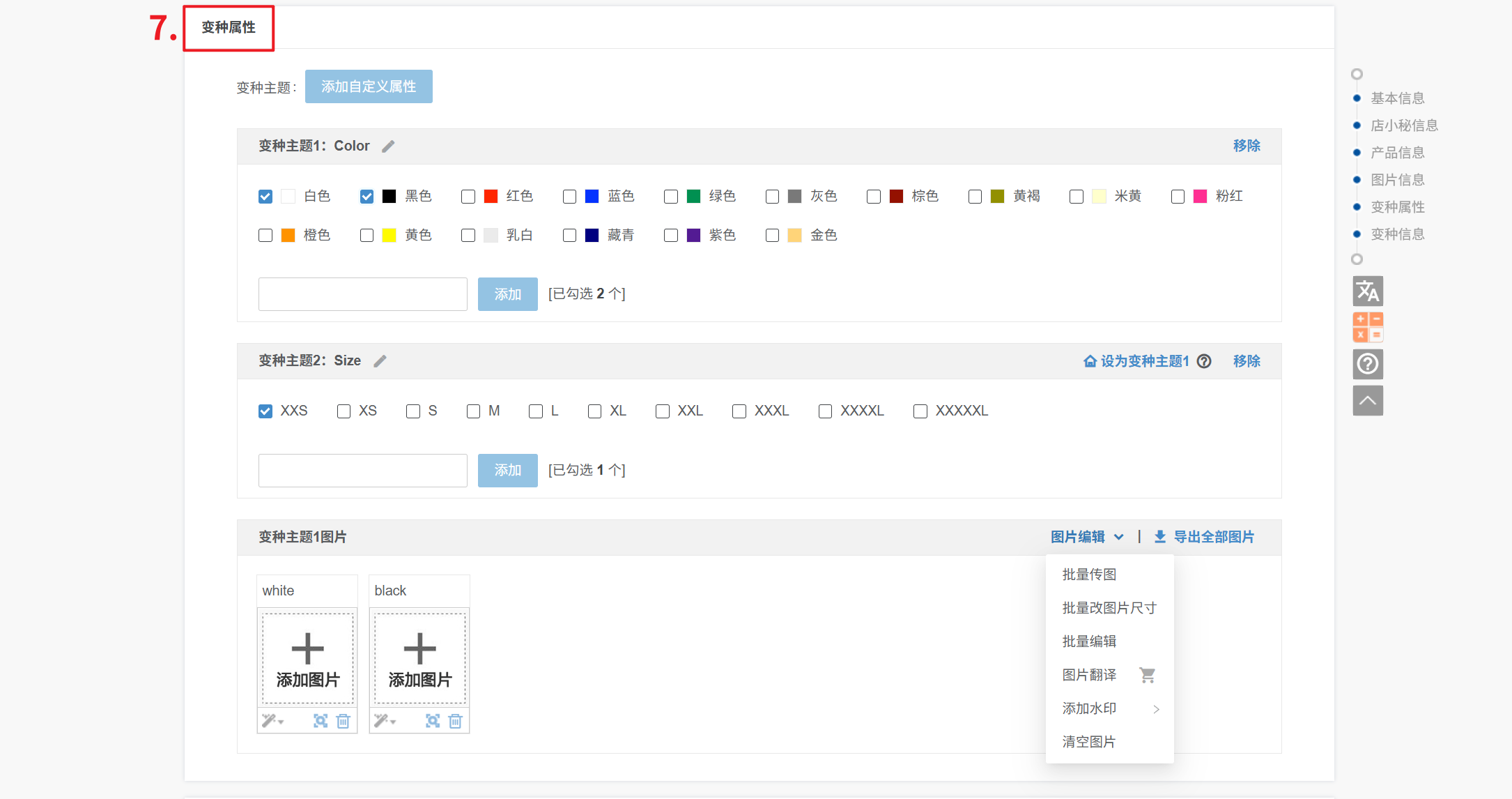
Task: Expand the 添加水印 submenu arrow
Action: coord(1156,709)
